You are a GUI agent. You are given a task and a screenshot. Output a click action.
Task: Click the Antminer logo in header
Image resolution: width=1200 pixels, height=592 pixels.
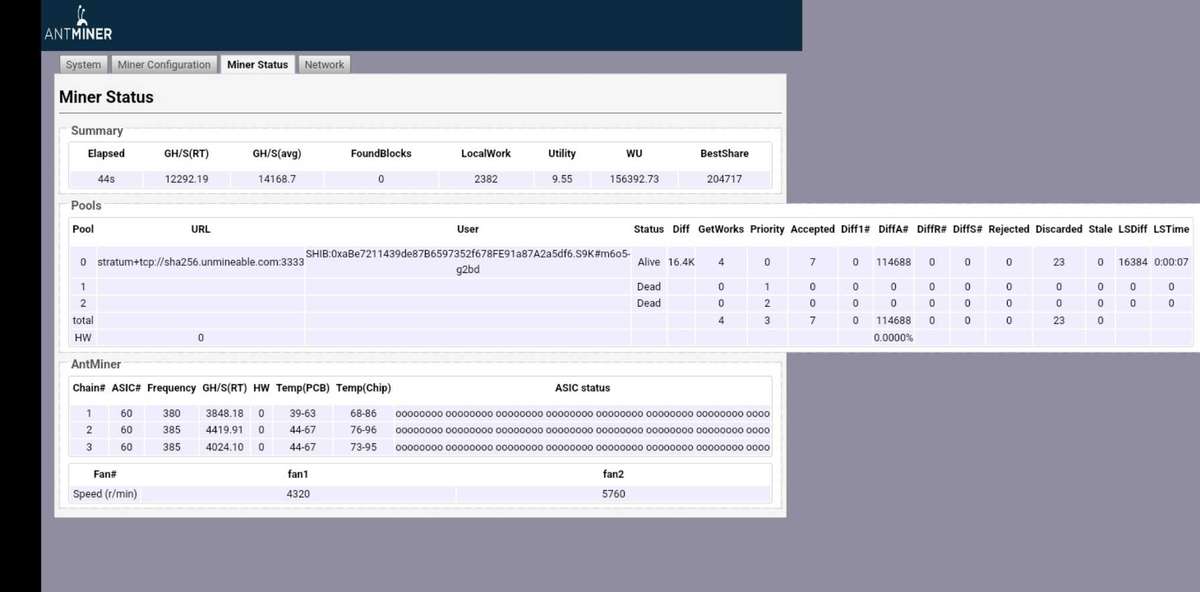pos(78,26)
